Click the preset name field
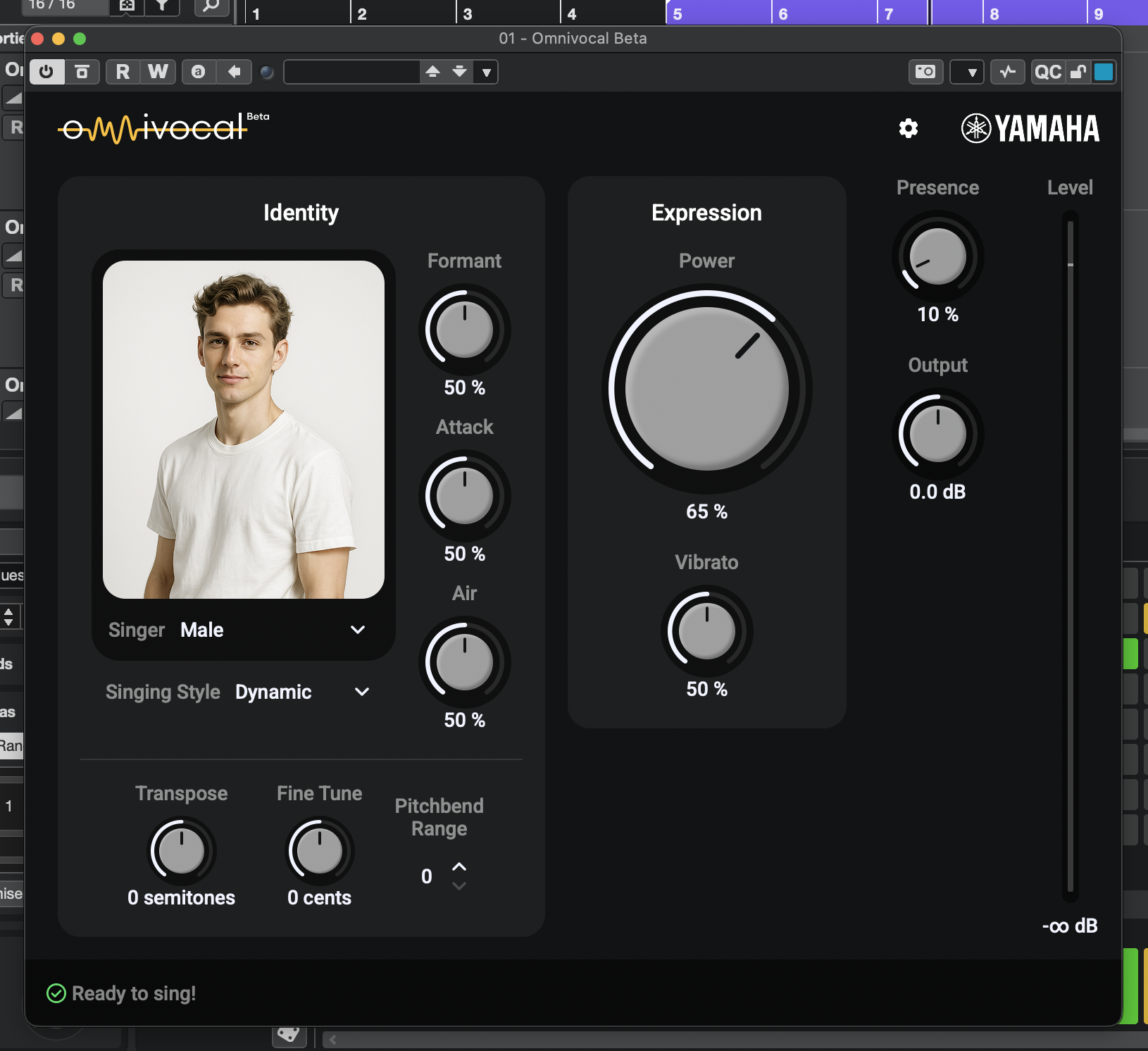Viewport: 1148px width, 1051px height. point(352,72)
